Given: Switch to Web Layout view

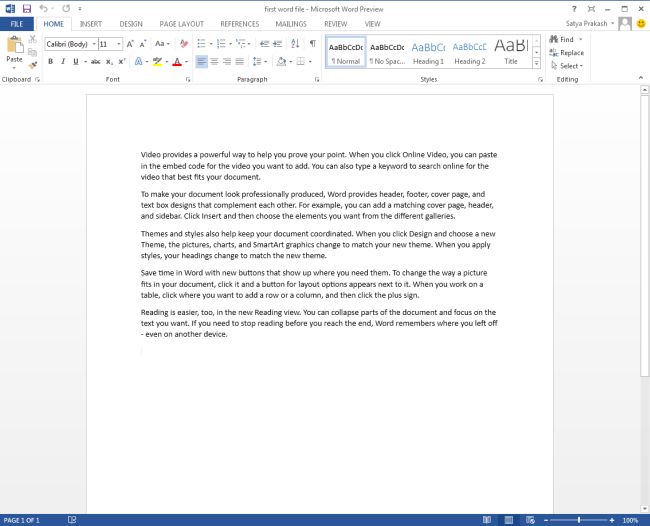Looking at the screenshot, I should tap(530, 520).
